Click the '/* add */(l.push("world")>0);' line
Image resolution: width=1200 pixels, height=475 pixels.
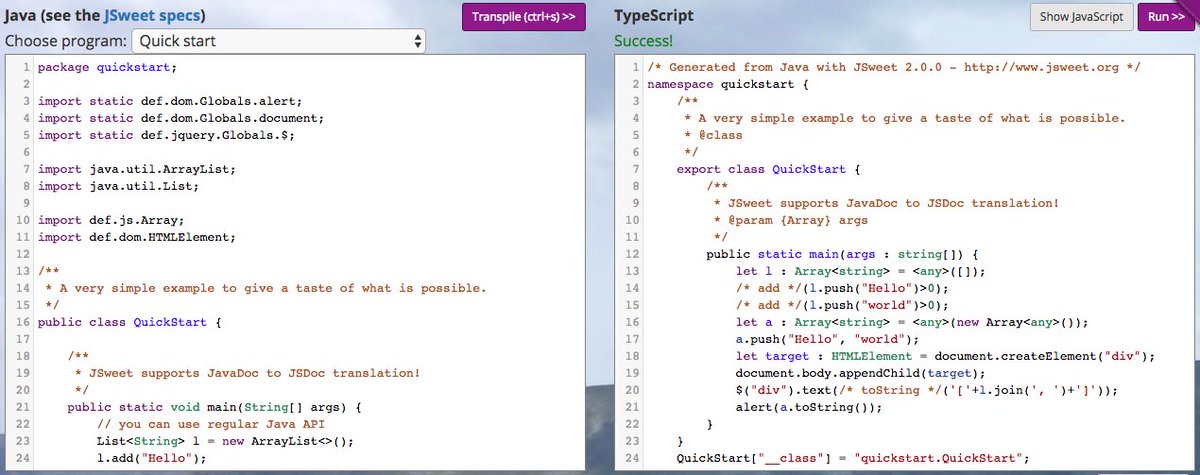[x=841, y=305]
